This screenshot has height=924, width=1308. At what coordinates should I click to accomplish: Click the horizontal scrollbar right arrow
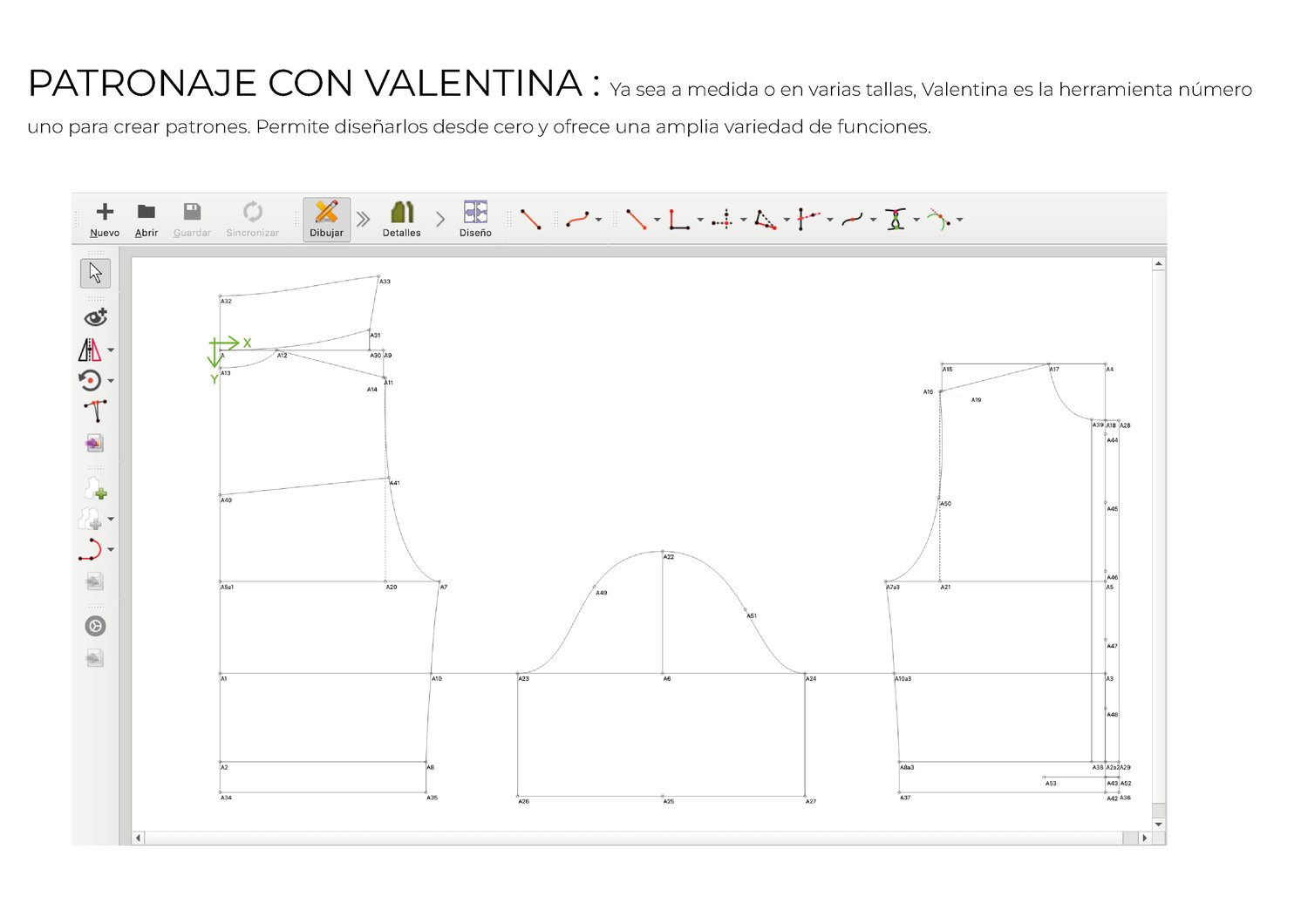(x=1144, y=838)
